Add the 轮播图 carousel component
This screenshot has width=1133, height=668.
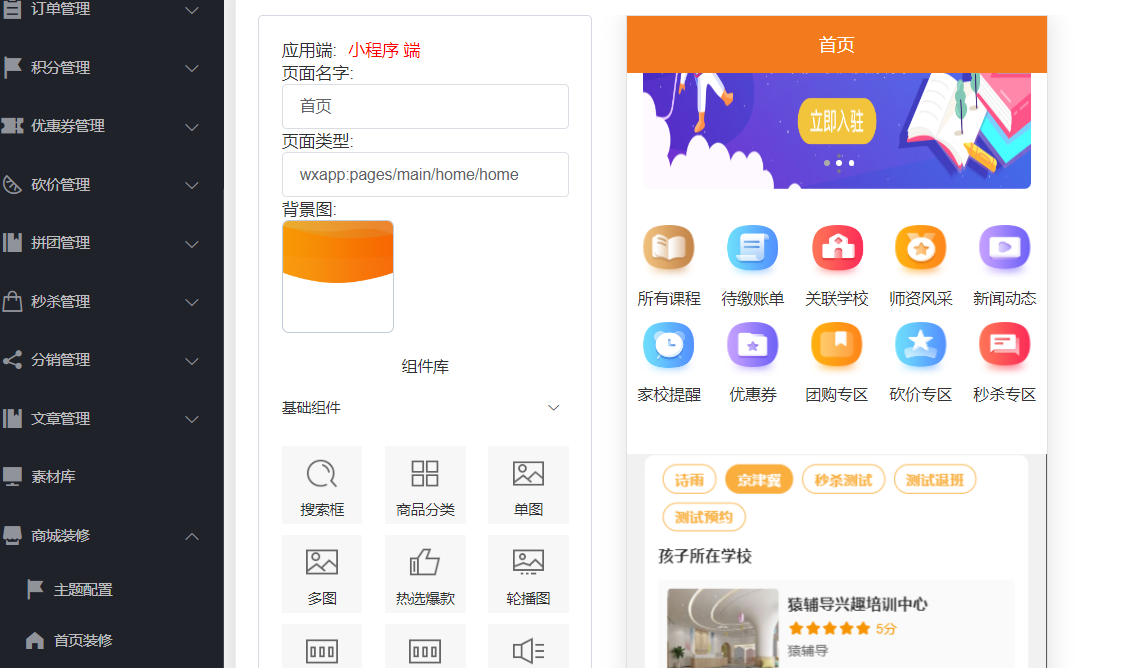pos(528,574)
